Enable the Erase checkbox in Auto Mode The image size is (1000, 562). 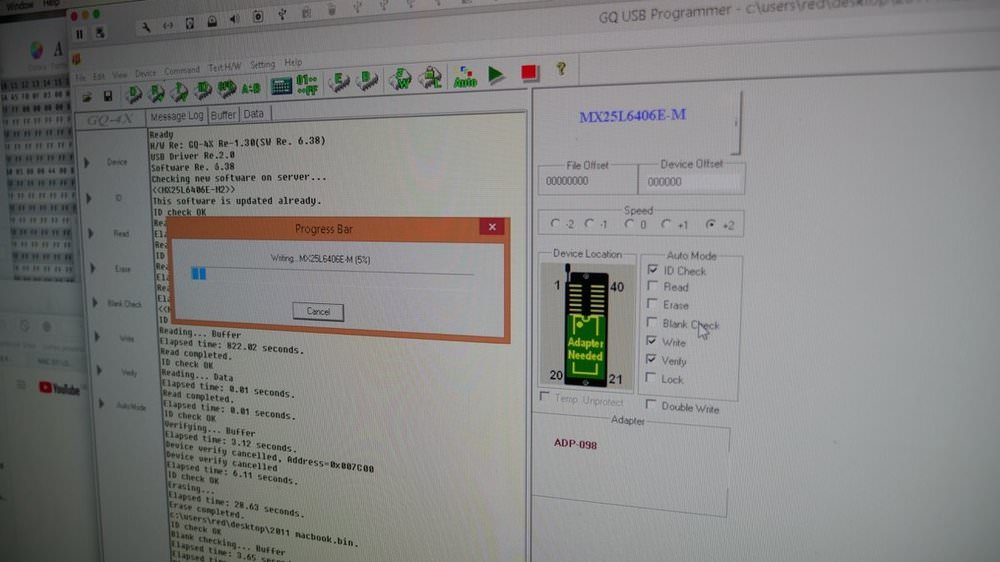pos(652,304)
